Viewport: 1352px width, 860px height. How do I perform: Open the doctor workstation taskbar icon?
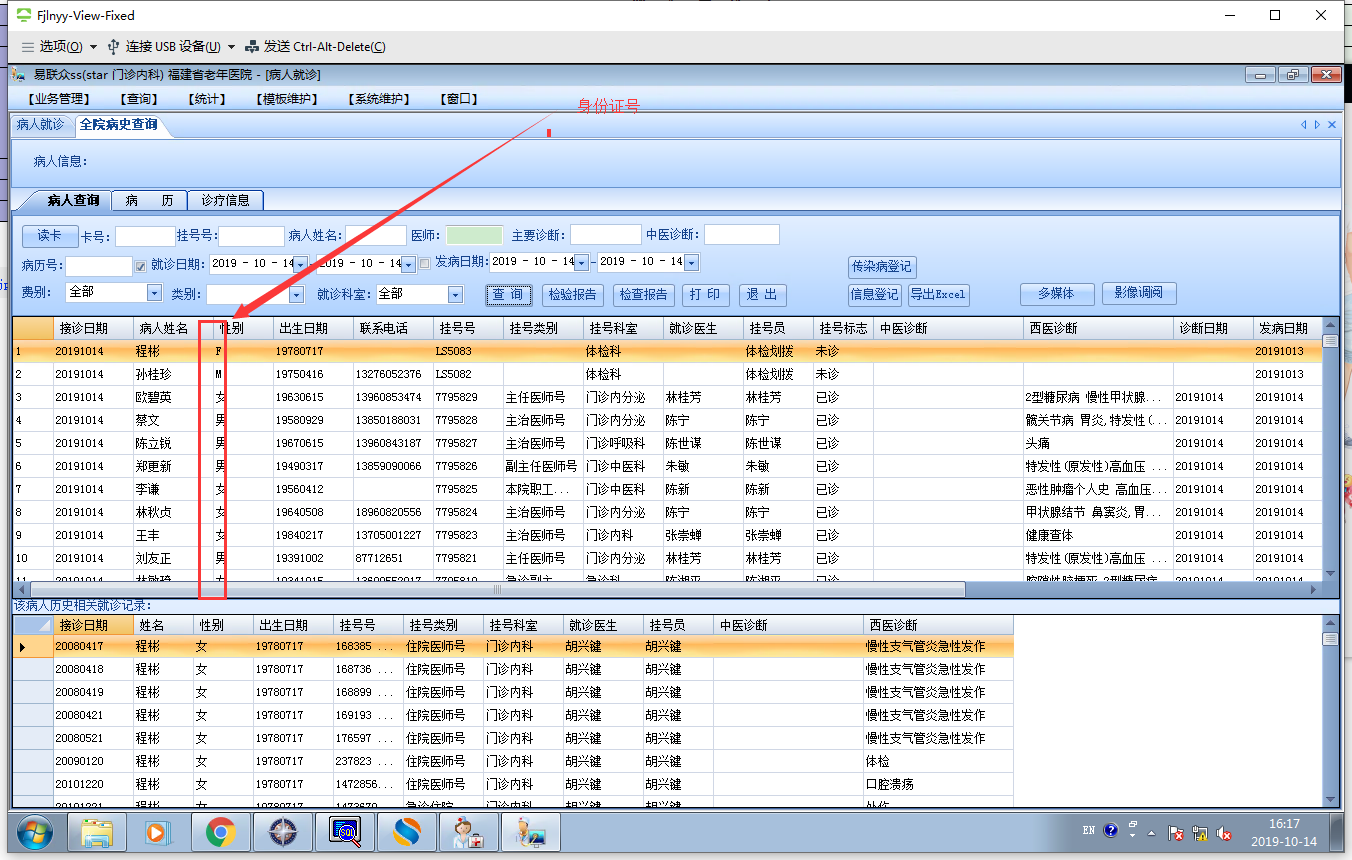(529, 832)
